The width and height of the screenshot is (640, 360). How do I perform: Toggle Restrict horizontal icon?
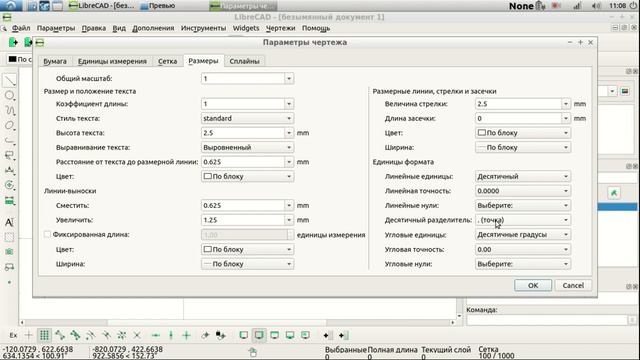coord(156,336)
